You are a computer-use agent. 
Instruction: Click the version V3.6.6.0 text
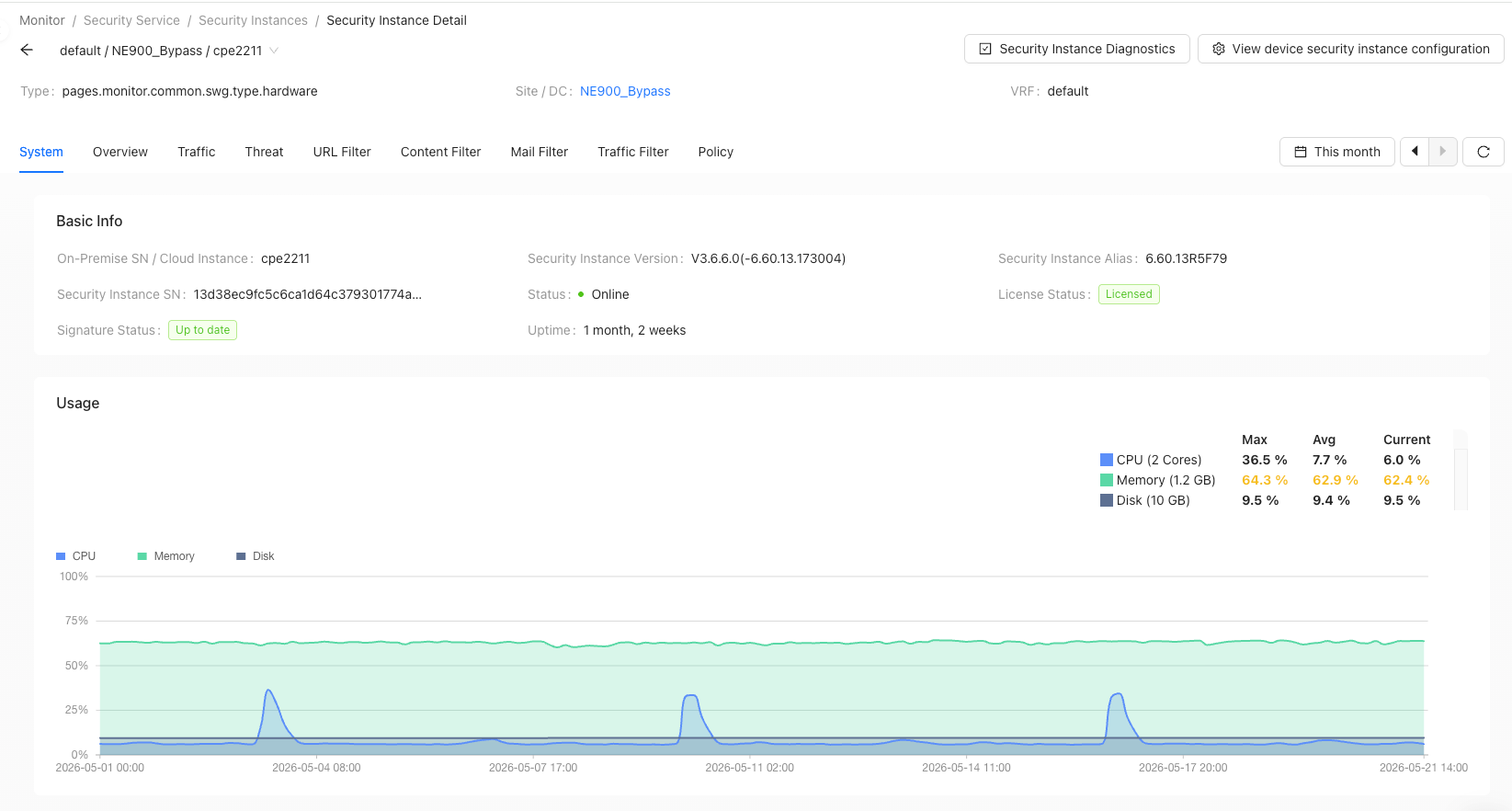(x=768, y=258)
